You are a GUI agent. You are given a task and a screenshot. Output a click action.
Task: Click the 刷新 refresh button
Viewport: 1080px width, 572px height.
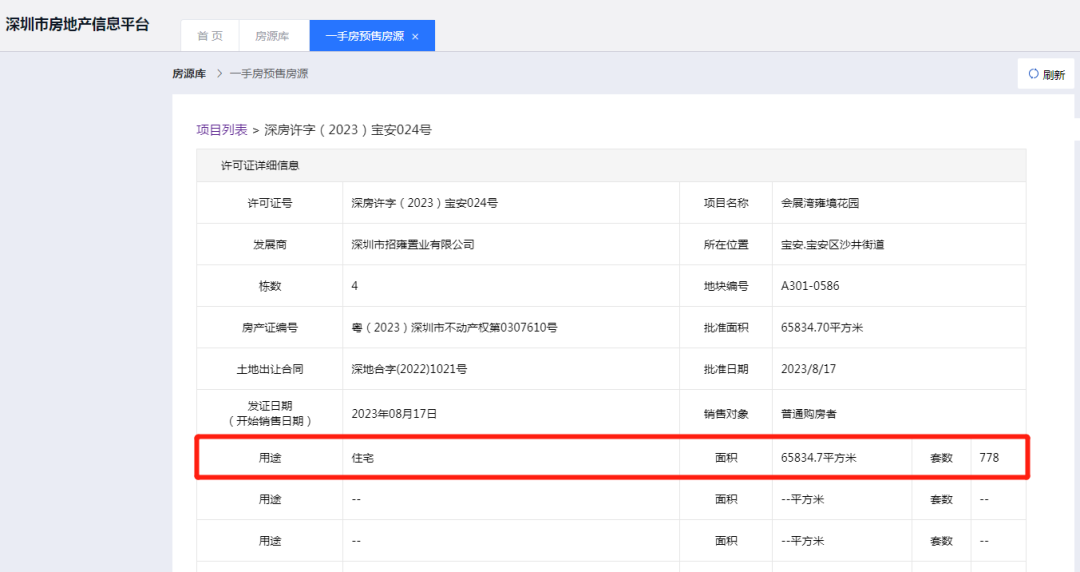tap(1046, 74)
